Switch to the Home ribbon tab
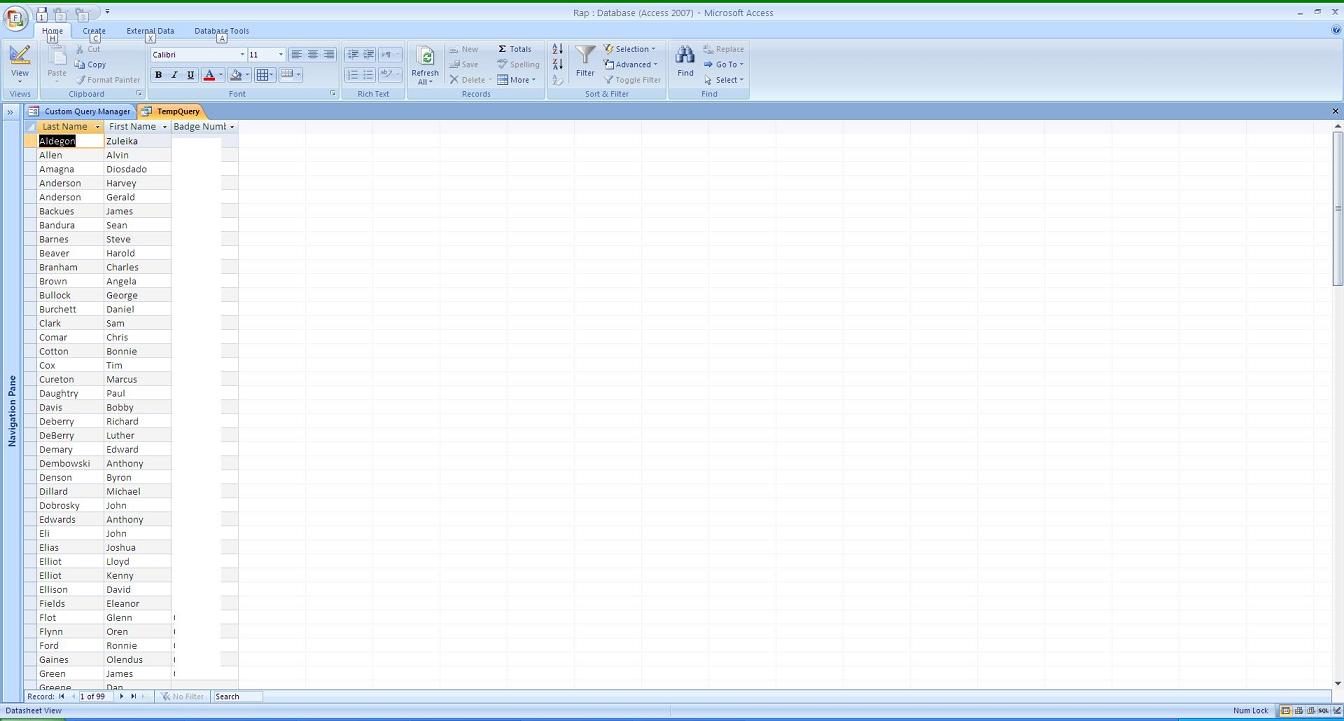Screen dimensions: 1344x721 coord(52,31)
